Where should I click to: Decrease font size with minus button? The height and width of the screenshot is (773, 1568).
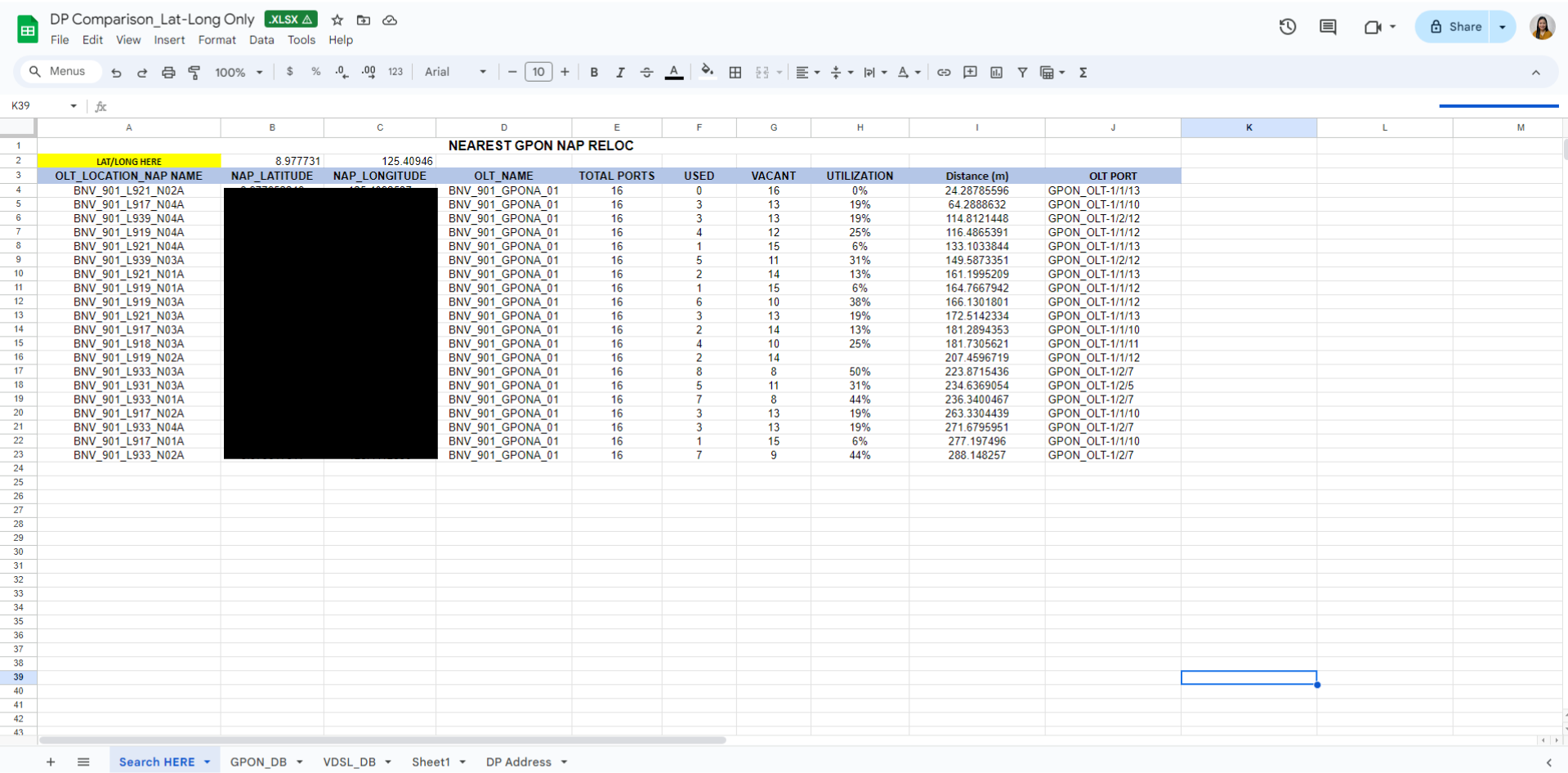pyautogui.click(x=512, y=72)
